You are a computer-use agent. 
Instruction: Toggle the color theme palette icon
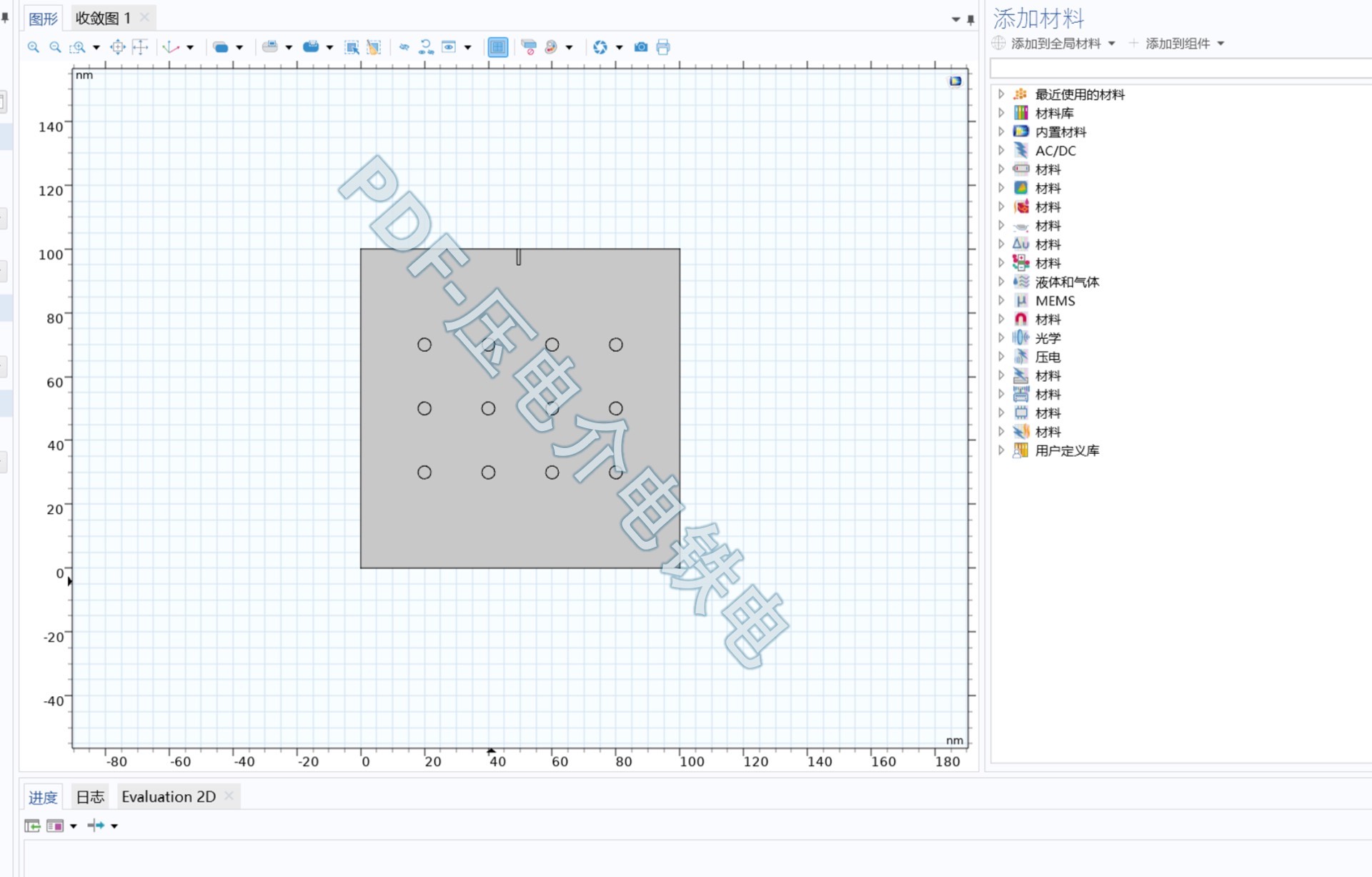[x=551, y=47]
